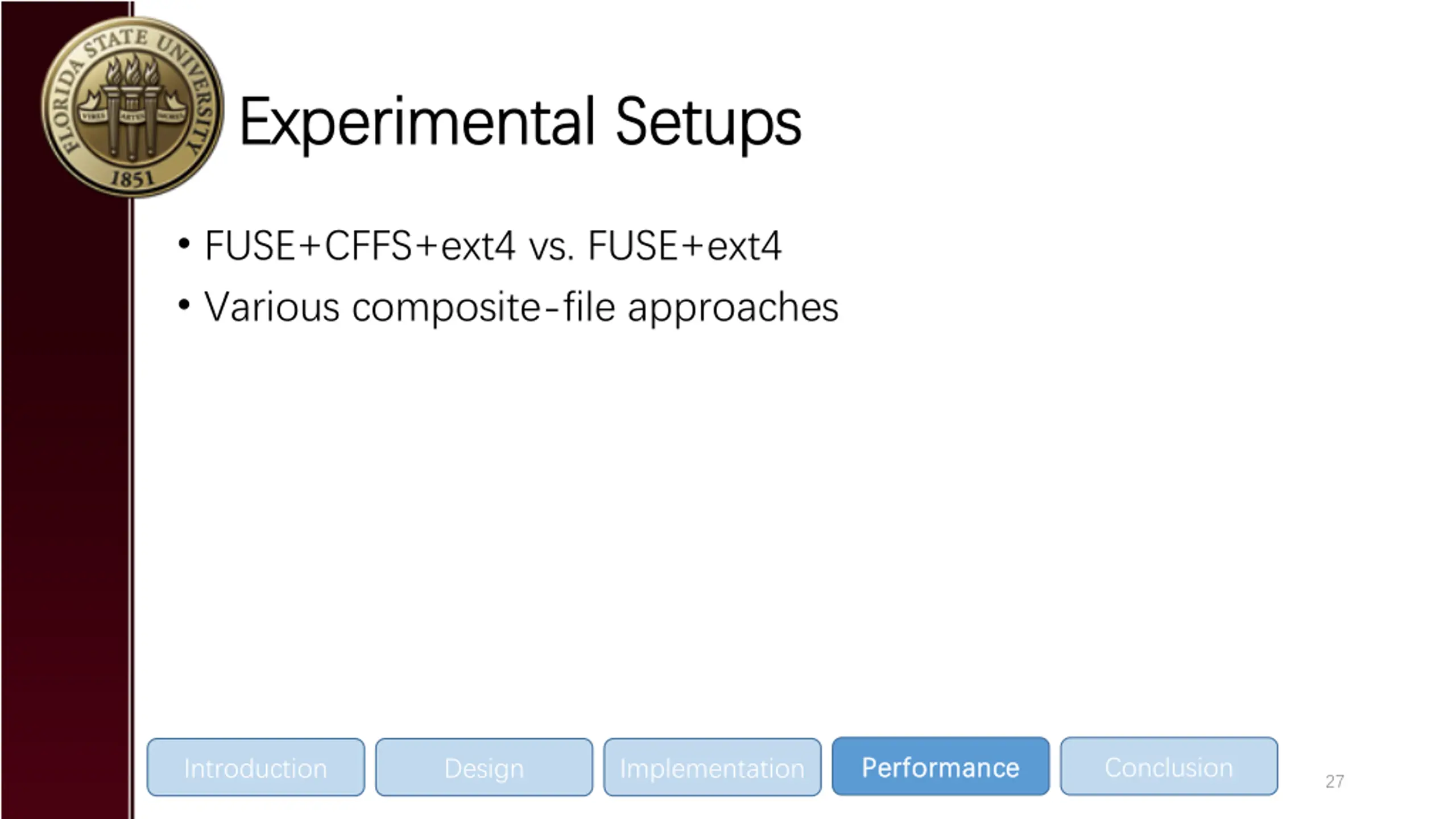Go to the Introduction section
This screenshot has width=1456, height=819.
pos(255,767)
